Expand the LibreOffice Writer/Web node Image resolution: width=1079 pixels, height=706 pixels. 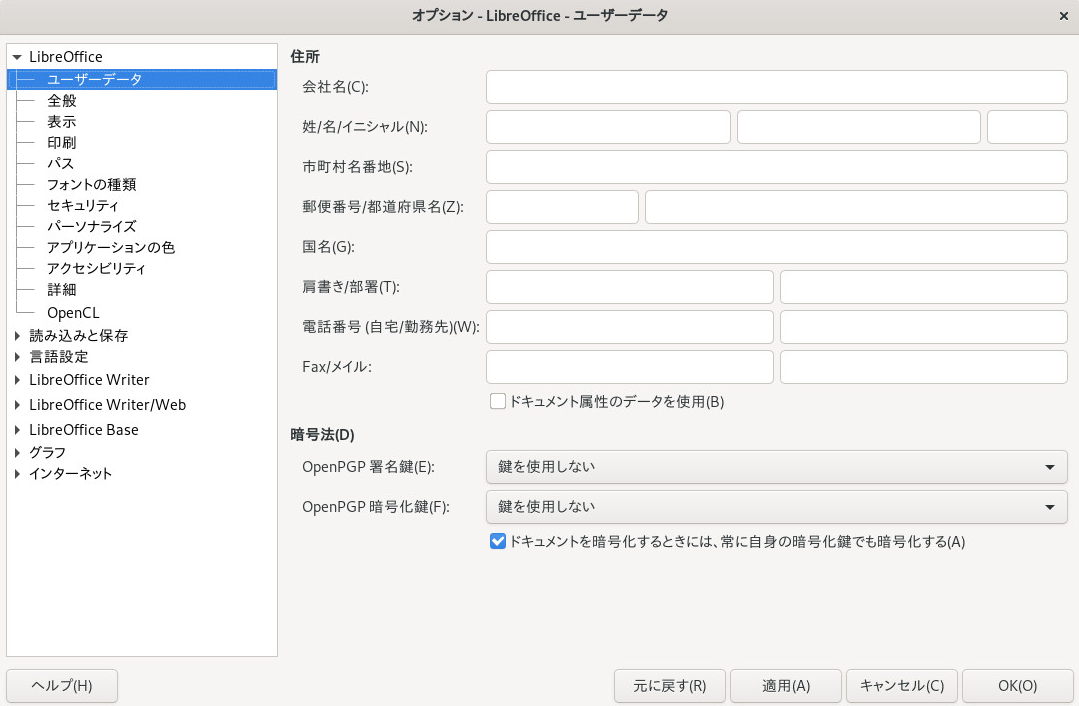(17, 405)
